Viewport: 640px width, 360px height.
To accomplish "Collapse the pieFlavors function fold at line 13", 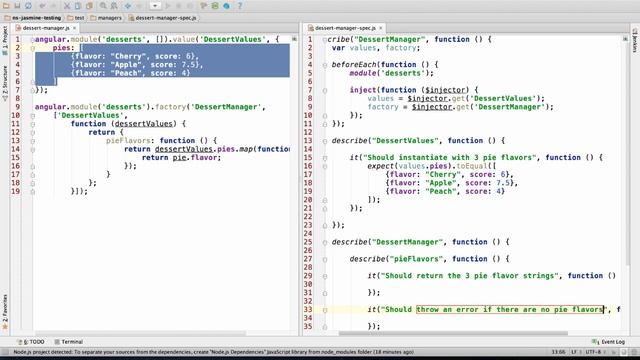I will (x=32, y=141).
